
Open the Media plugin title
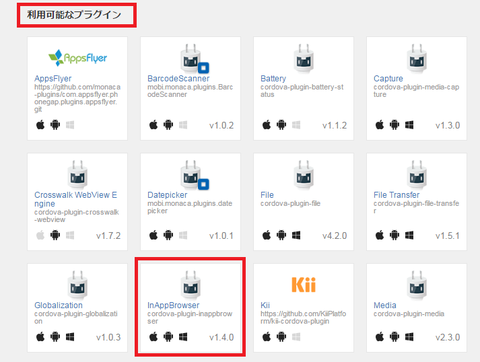coord(385,305)
